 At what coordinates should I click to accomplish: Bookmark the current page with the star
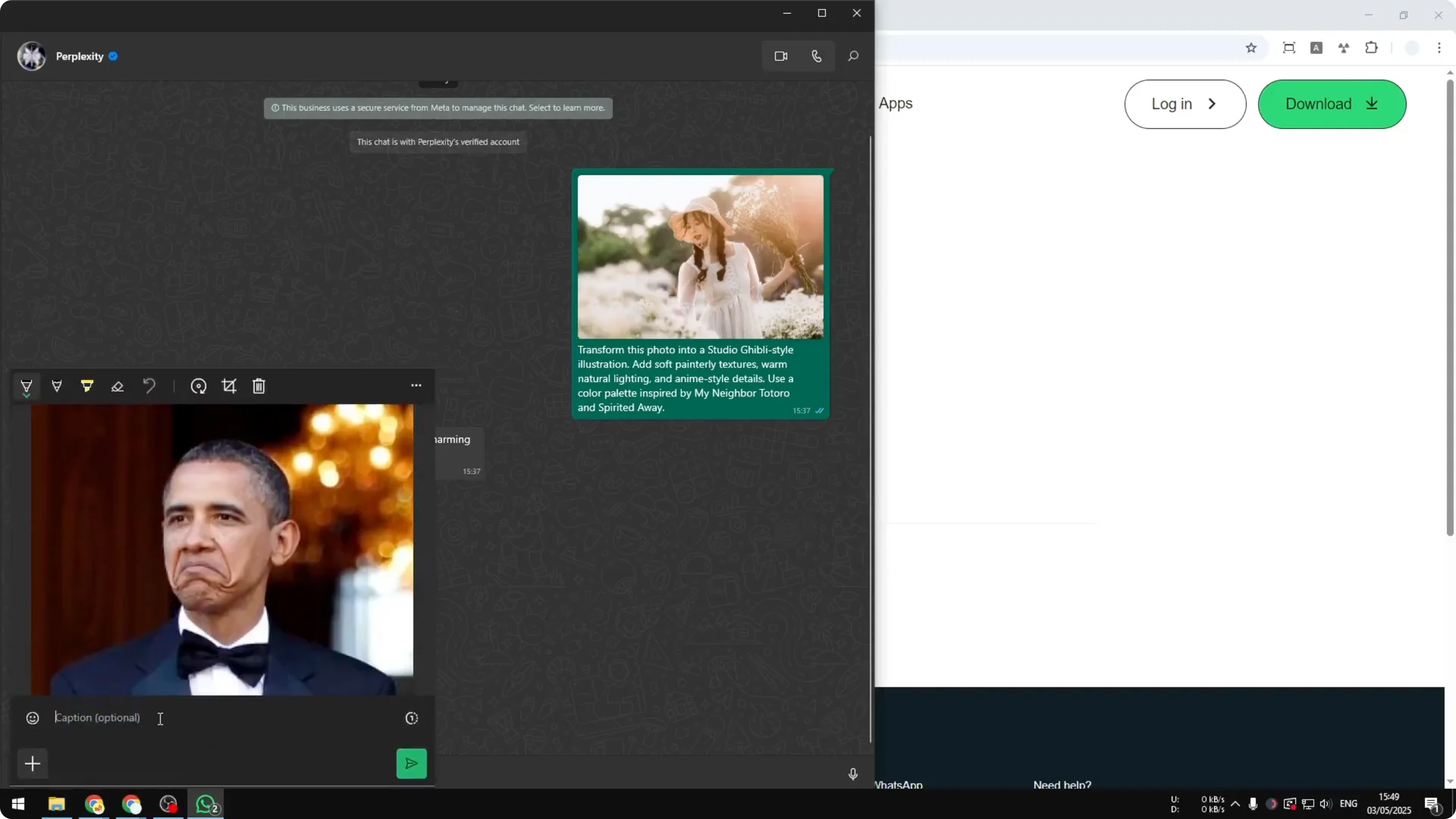pos(1251,48)
